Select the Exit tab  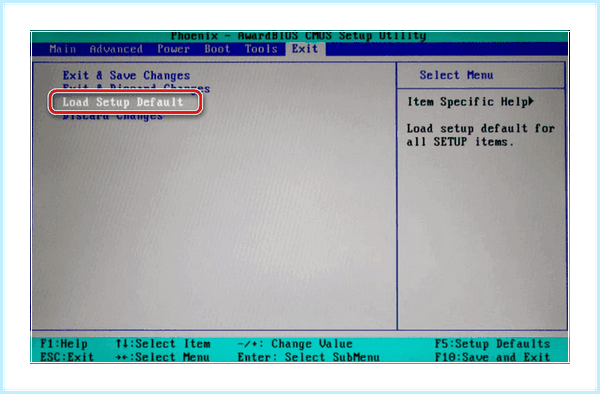[x=305, y=49]
